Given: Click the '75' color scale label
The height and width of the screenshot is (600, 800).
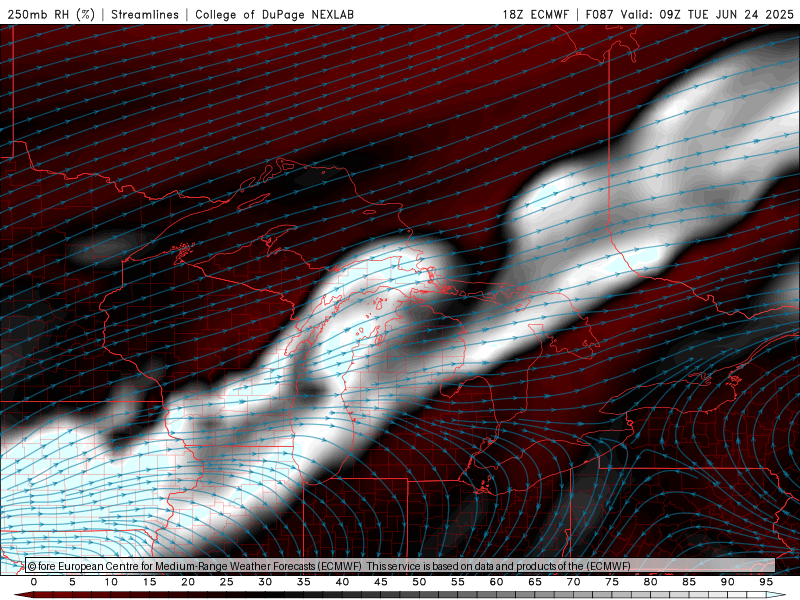Looking at the screenshot, I should pos(612,582).
